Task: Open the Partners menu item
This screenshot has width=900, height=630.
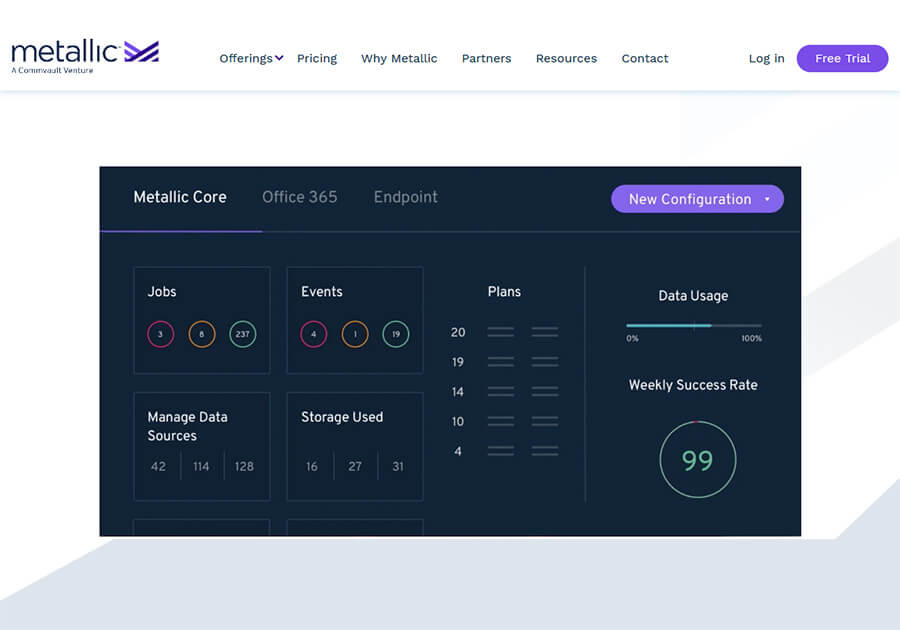Action: [x=486, y=58]
